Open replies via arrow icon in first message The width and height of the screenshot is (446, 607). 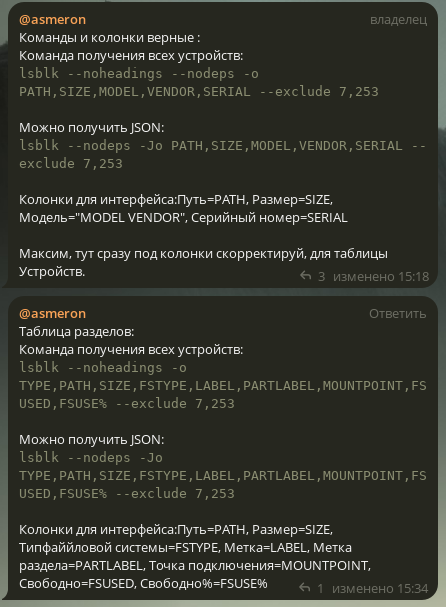[305, 276]
